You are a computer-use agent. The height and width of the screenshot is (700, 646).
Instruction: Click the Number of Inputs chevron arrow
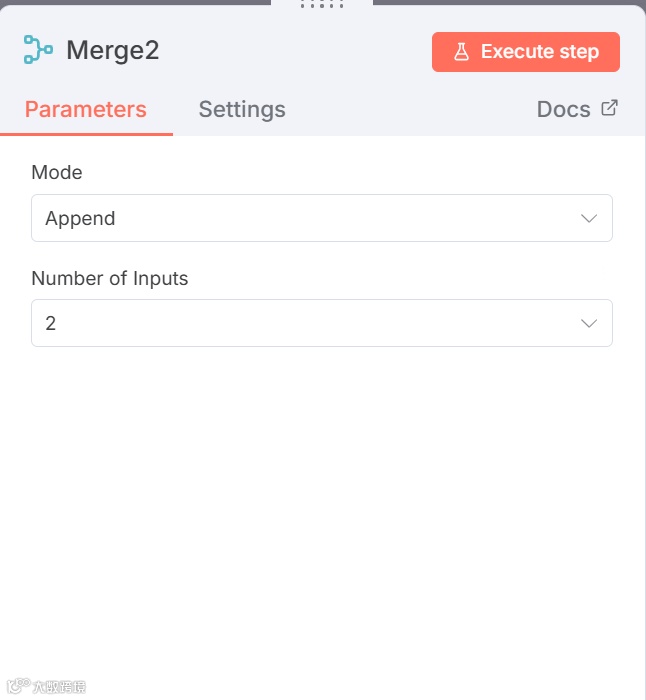pyautogui.click(x=589, y=324)
